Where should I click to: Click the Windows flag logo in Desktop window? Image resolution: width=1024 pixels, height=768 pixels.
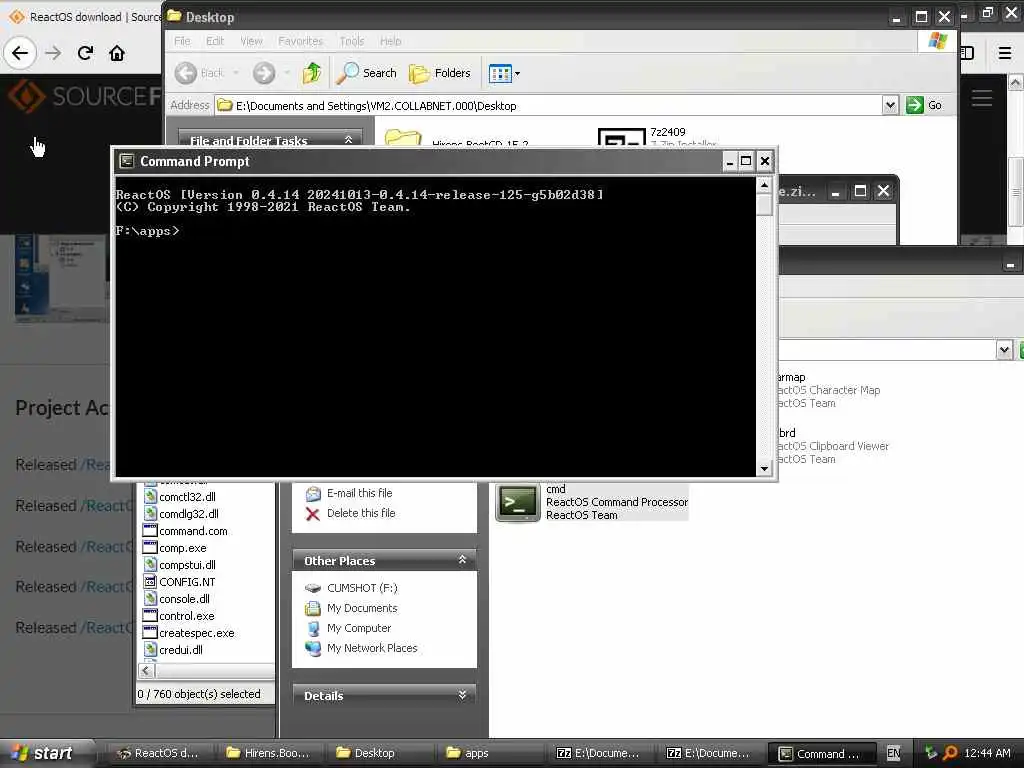(938, 41)
